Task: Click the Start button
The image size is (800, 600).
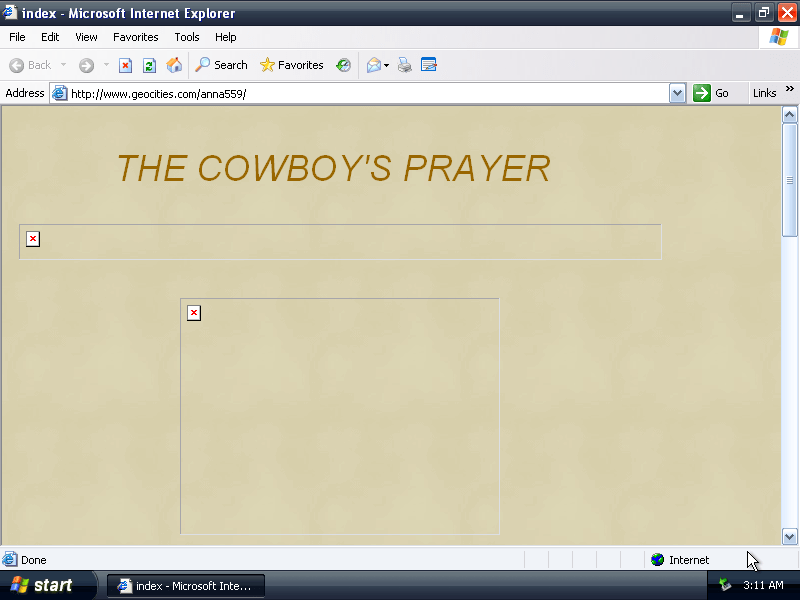Action: point(42,585)
